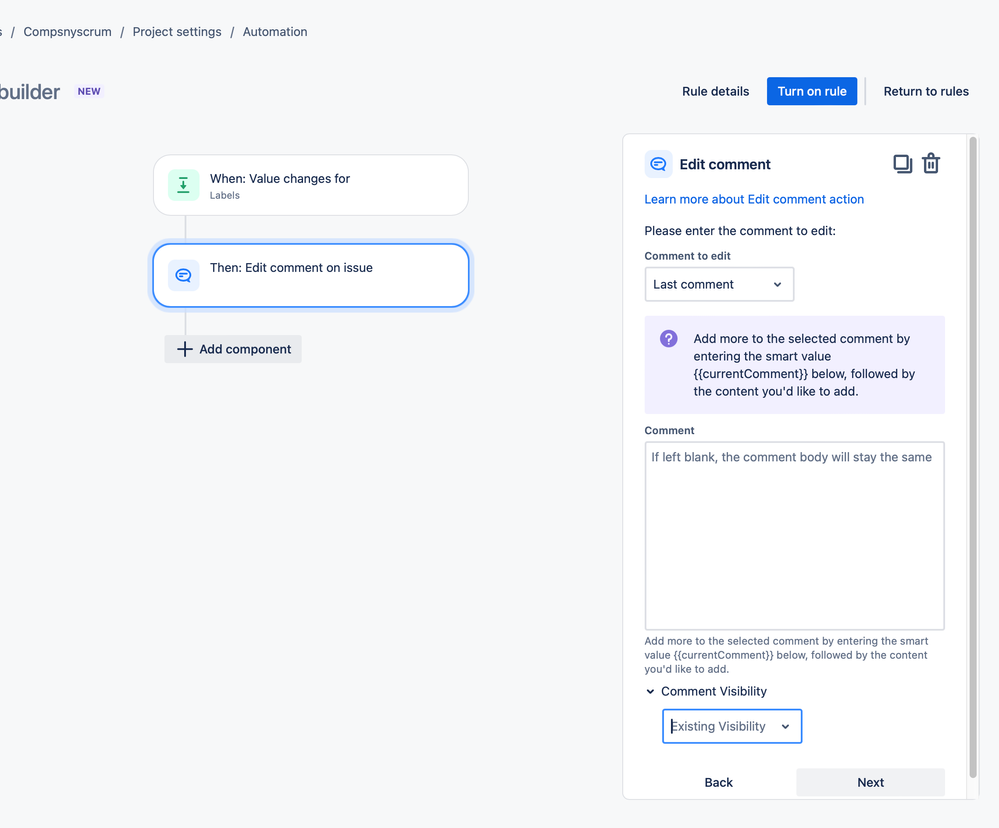Screen dimensions: 999x828
Task: Focus the Comment text area
Action: (794, 536)
